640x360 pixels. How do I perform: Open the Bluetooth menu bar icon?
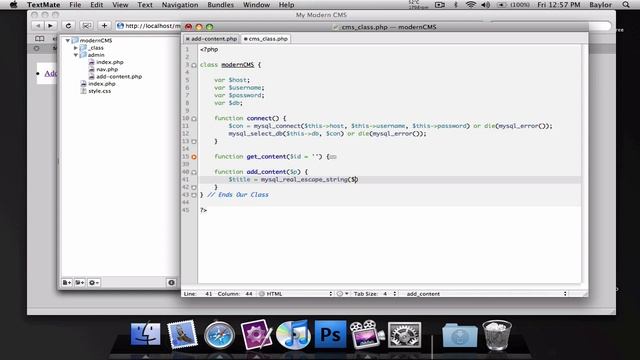456,5
